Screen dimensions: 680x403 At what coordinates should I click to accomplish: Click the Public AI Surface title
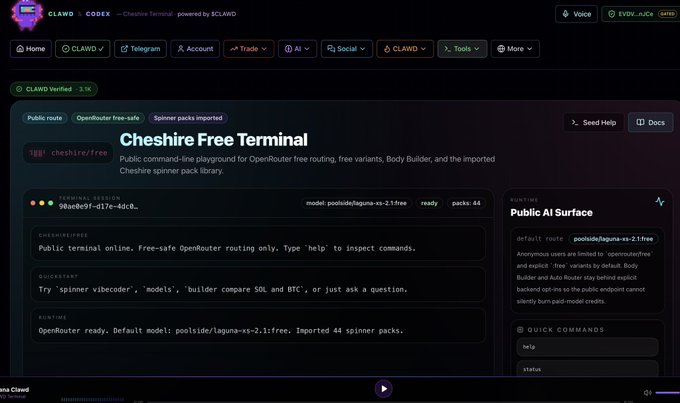(551, 213)
